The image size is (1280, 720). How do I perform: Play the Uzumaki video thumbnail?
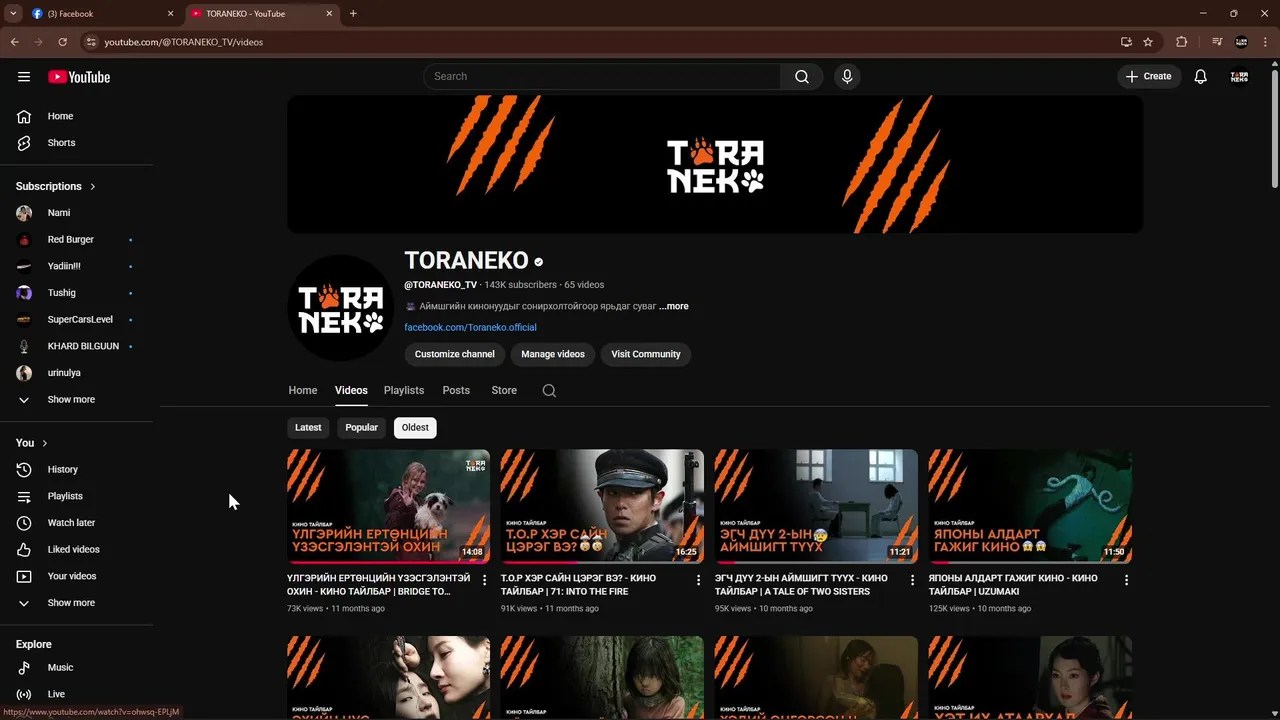click(x=1030, y=506)
